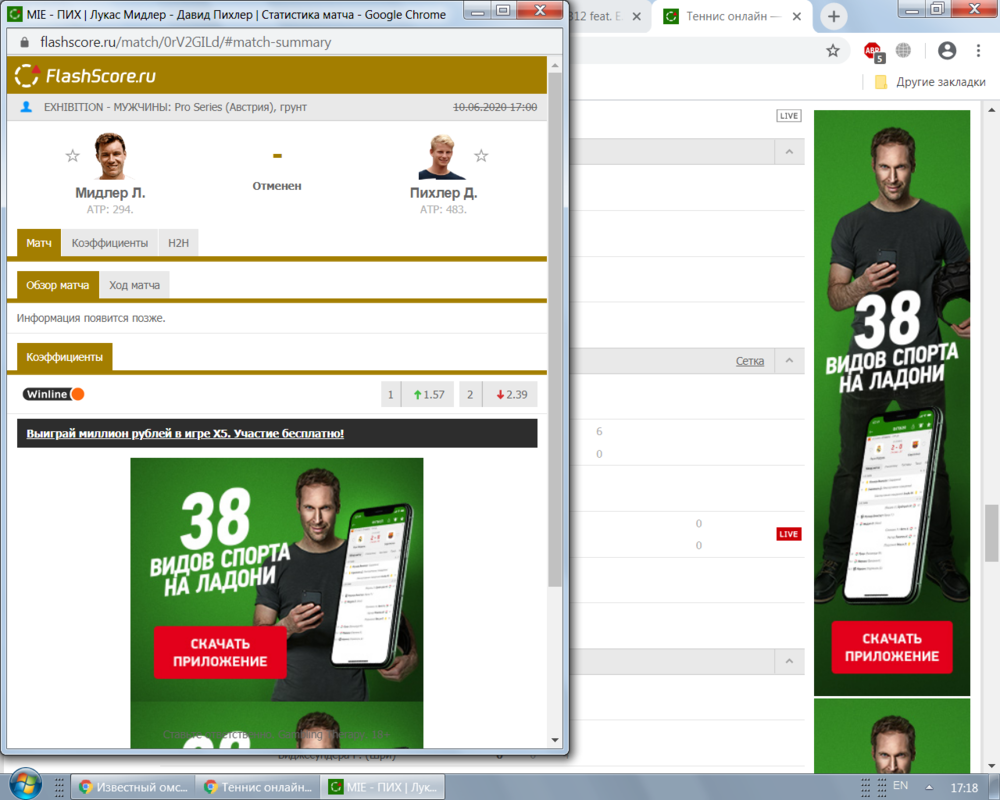Click the taskbar clock showing 17:18

pos(964,788)
